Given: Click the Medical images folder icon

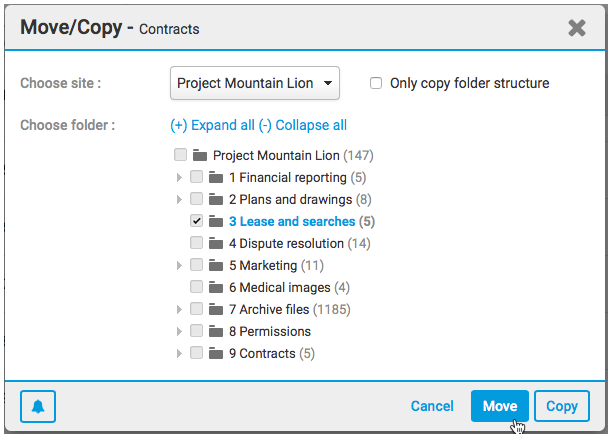Looking at the screenshot, I should pyautogui.click(x=215, y=288).
